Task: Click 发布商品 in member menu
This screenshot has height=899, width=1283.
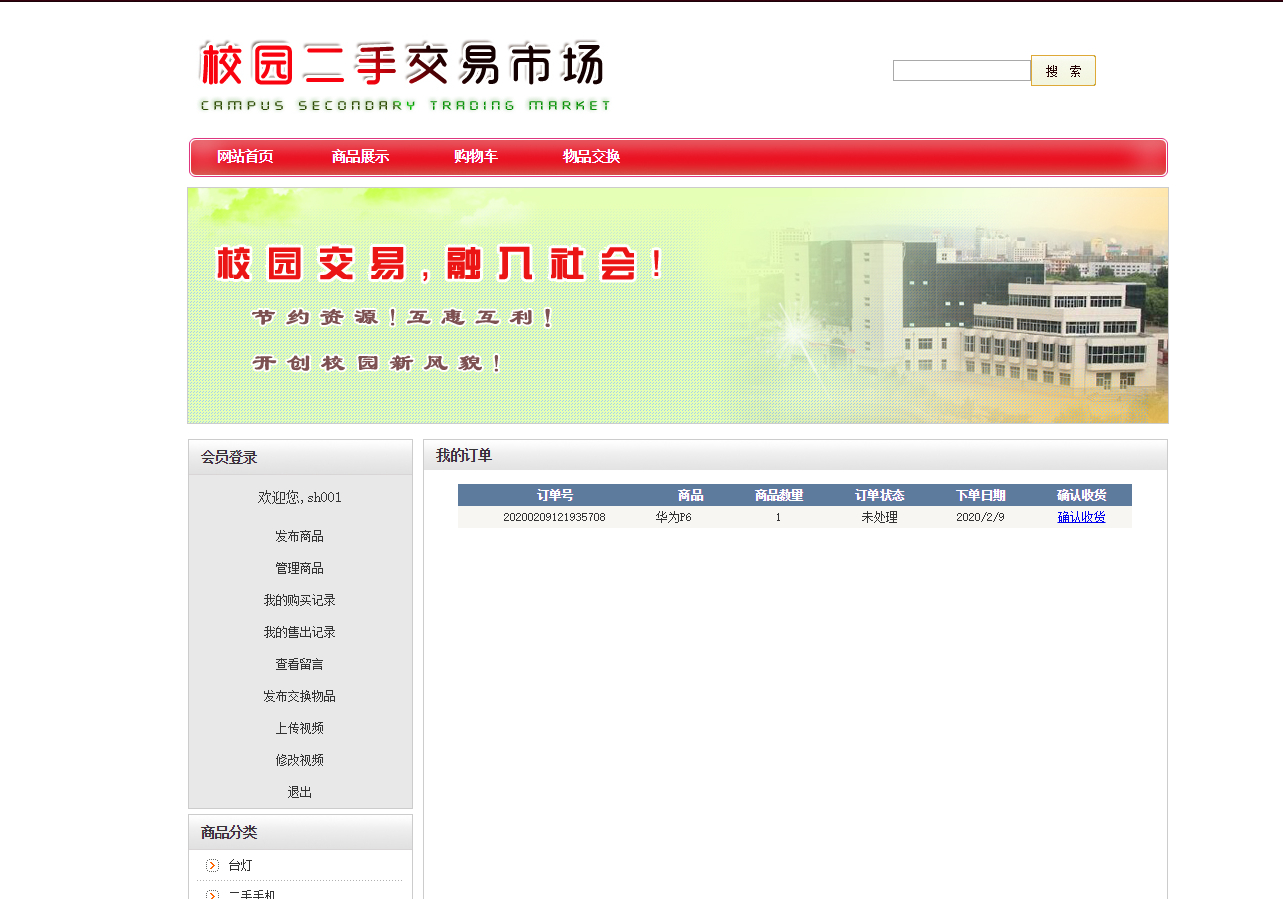Action: tap(300, 536)
